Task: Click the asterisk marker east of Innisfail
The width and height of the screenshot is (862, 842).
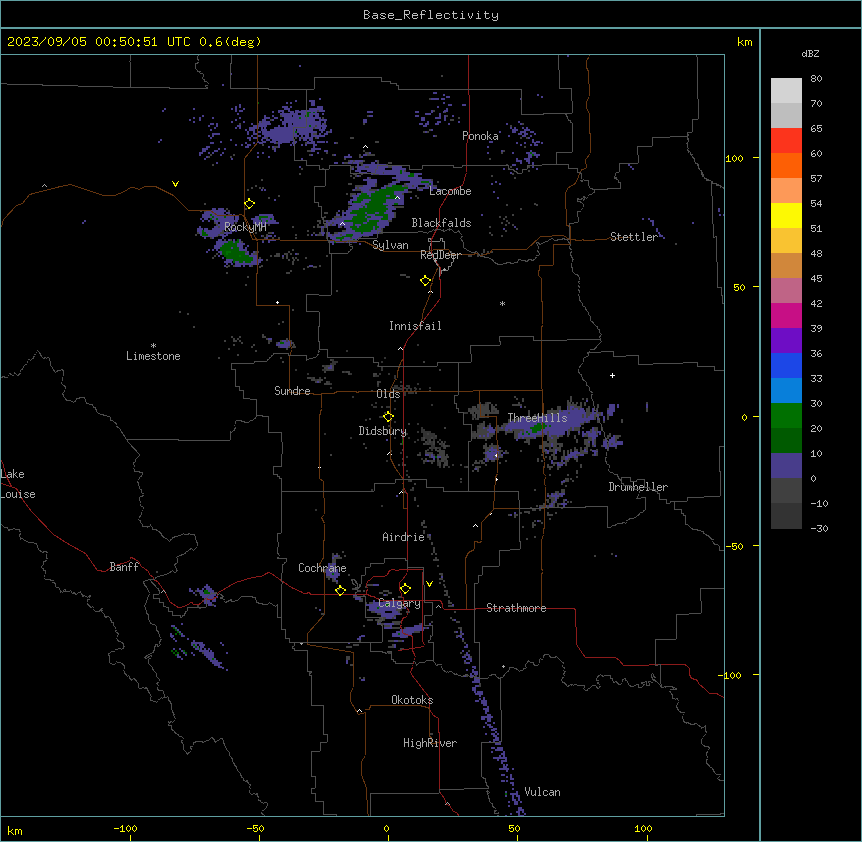Action: tap(502, 303)
